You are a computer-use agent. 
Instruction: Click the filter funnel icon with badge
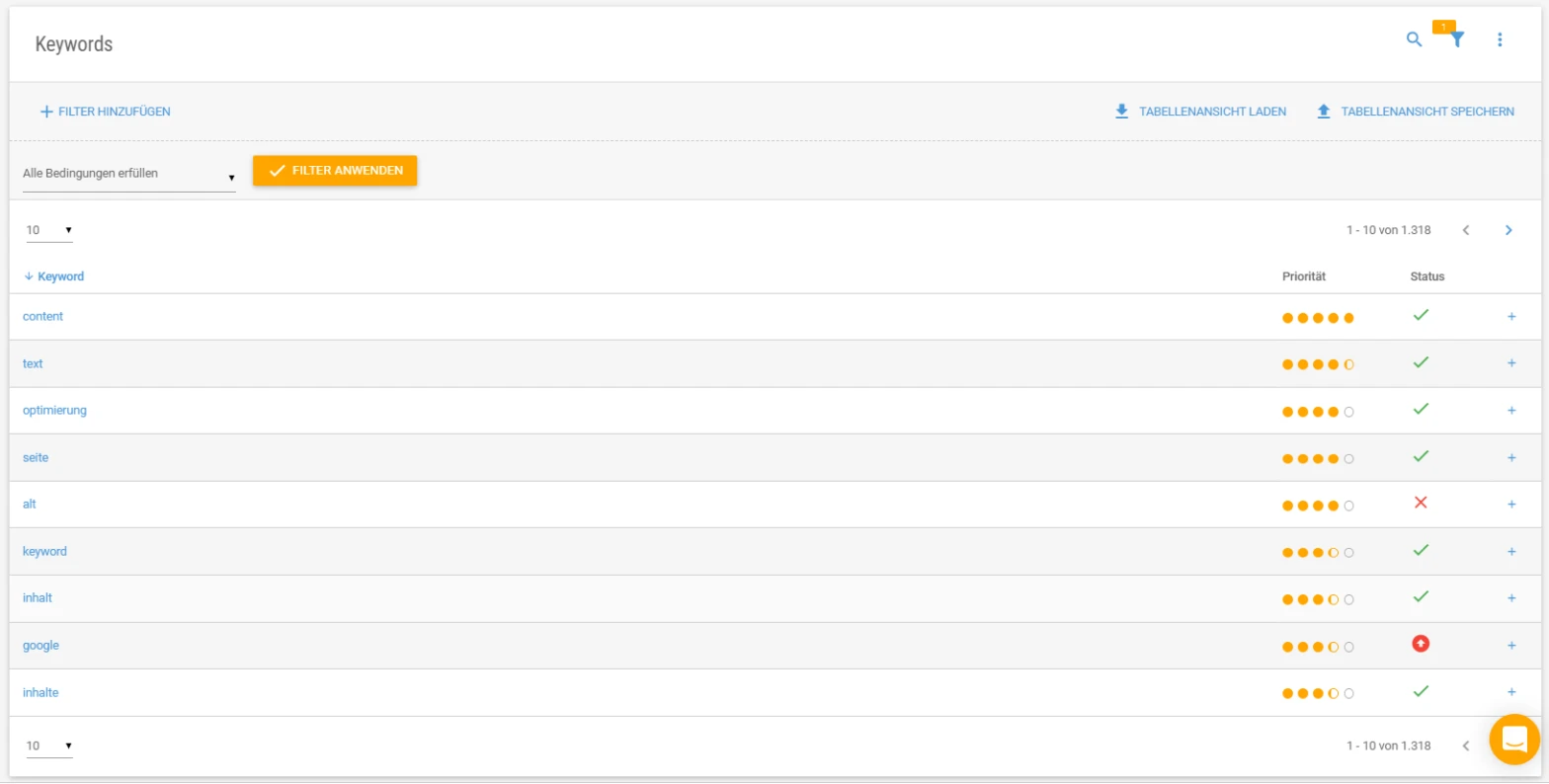point(1456,41)
